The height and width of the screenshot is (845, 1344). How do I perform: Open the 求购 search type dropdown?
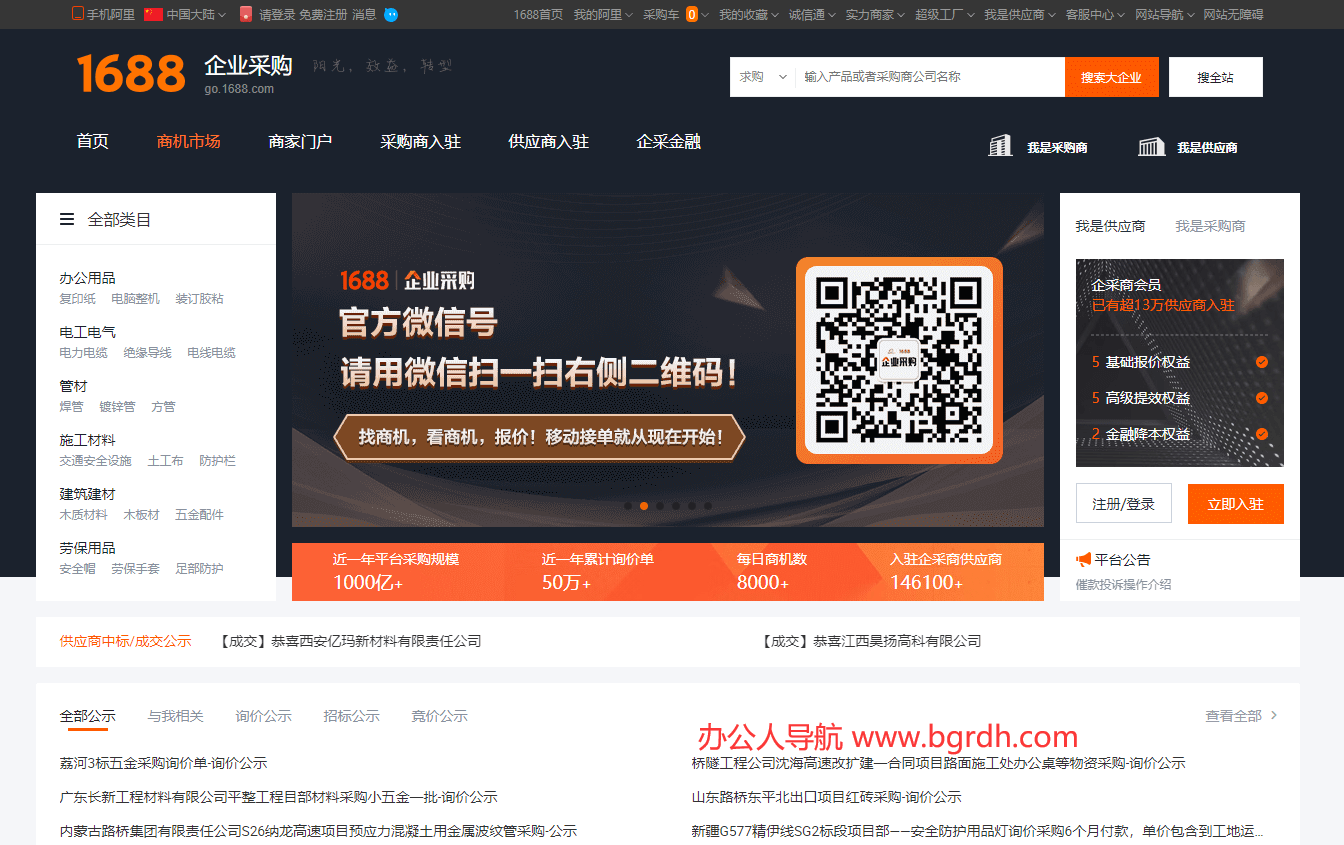763,77
